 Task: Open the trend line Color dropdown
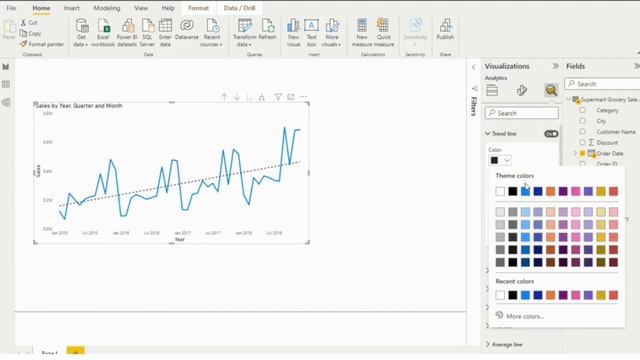tap(500, 160)
